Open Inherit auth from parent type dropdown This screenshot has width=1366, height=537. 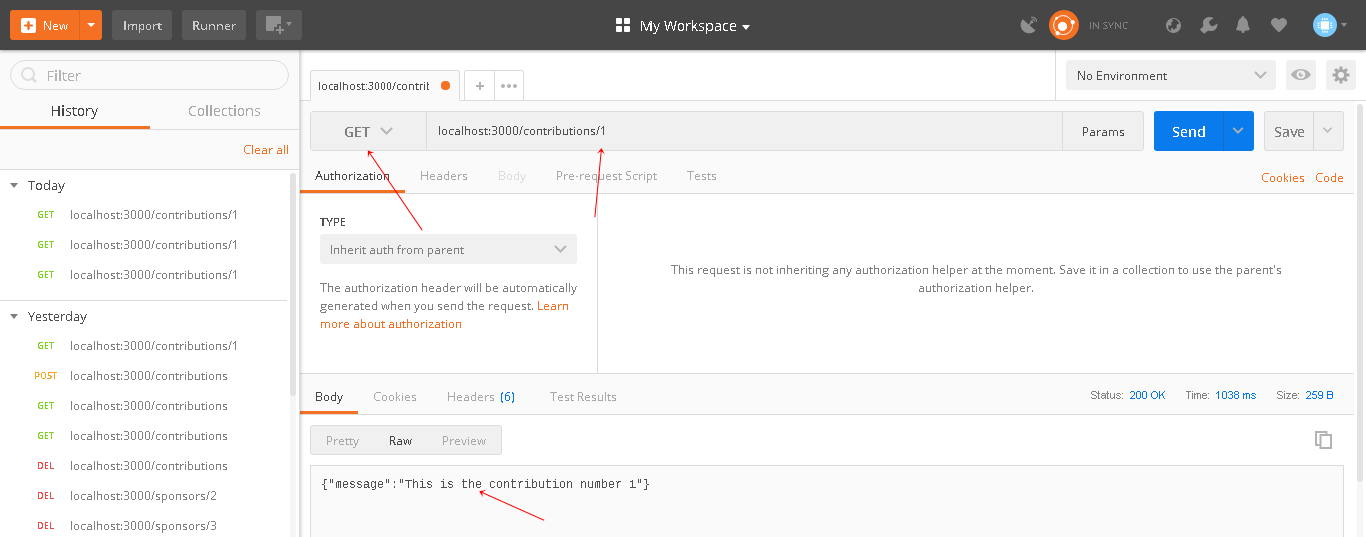[x=448, y=249]
